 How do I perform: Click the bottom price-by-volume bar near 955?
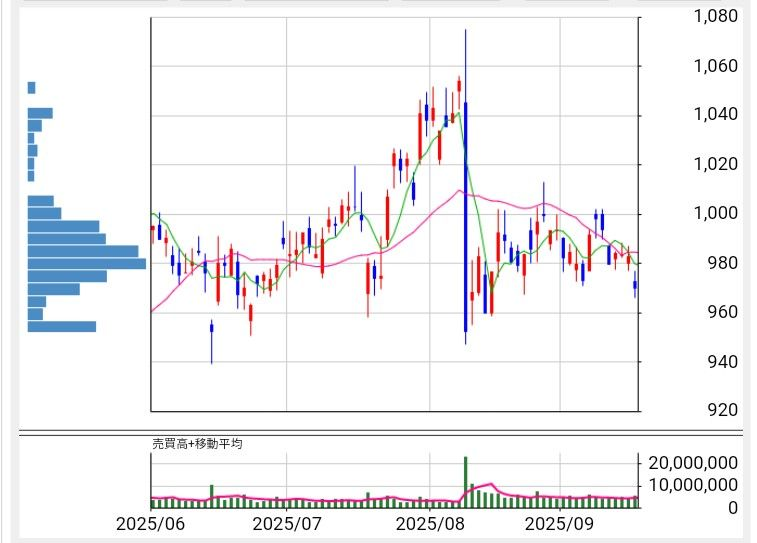pyautogui.click(x=62, y=327)
